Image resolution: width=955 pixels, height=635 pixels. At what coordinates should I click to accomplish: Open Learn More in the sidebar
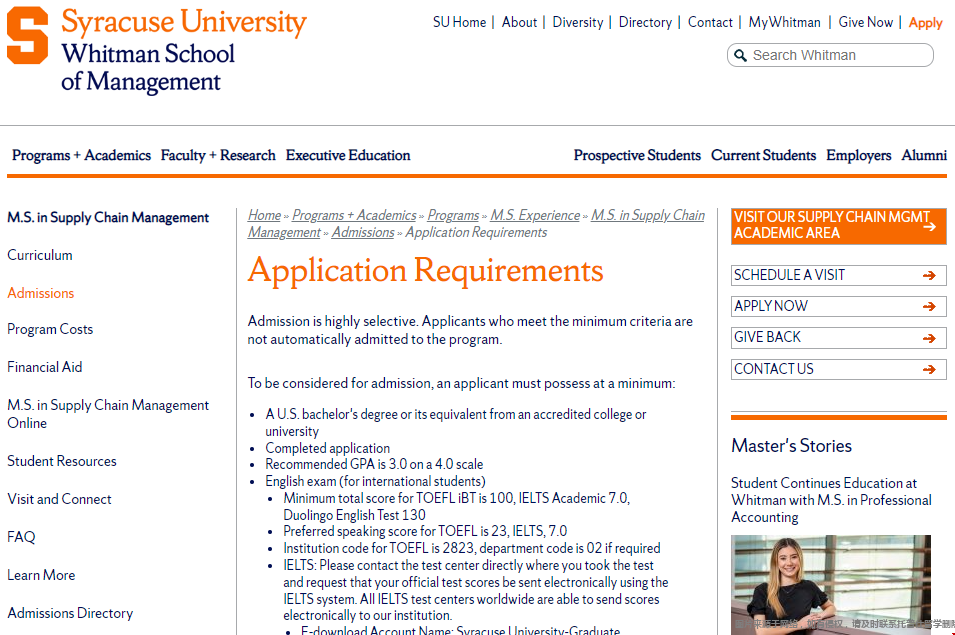pos(41,575)
